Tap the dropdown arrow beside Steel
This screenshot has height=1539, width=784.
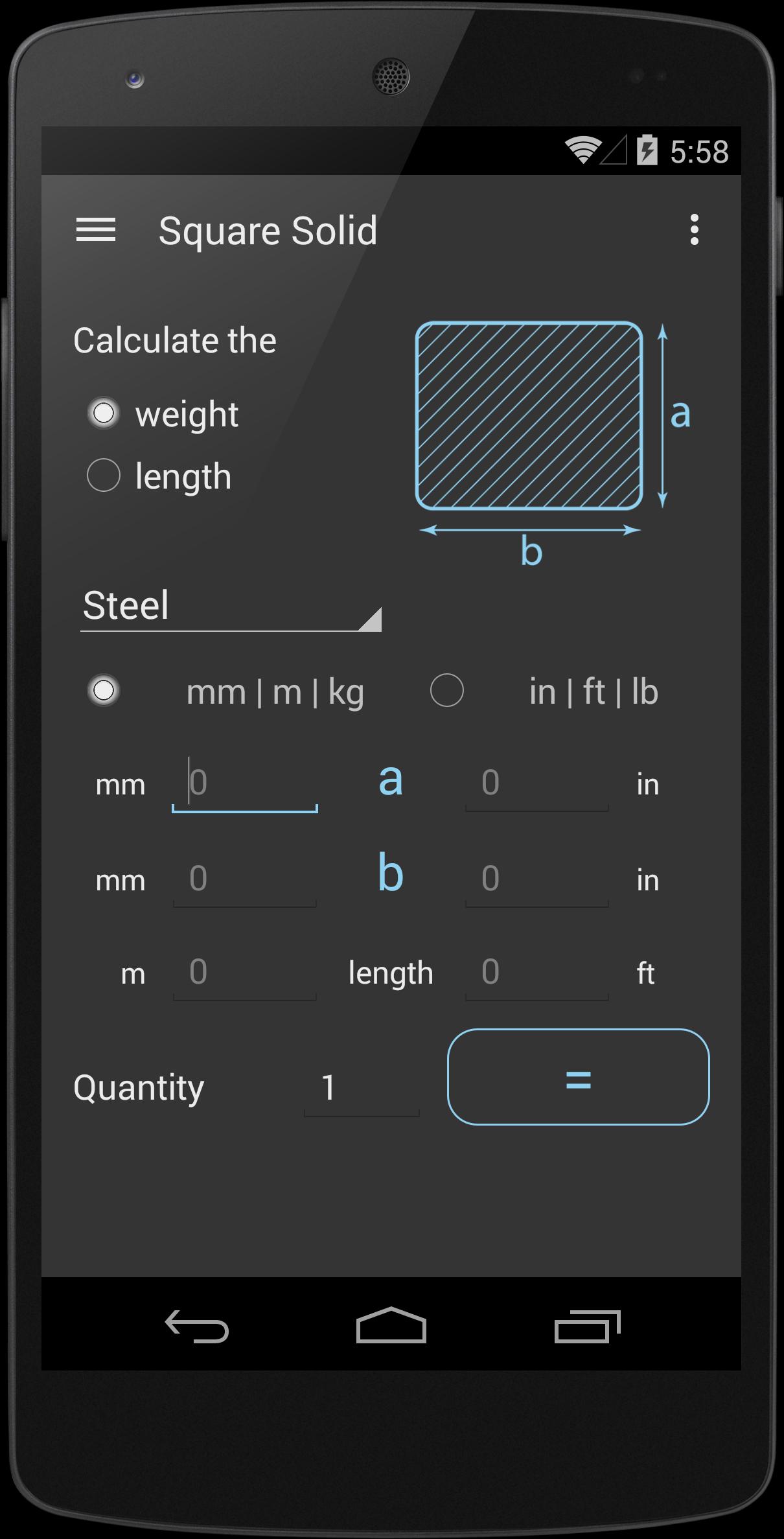point(371,620)
